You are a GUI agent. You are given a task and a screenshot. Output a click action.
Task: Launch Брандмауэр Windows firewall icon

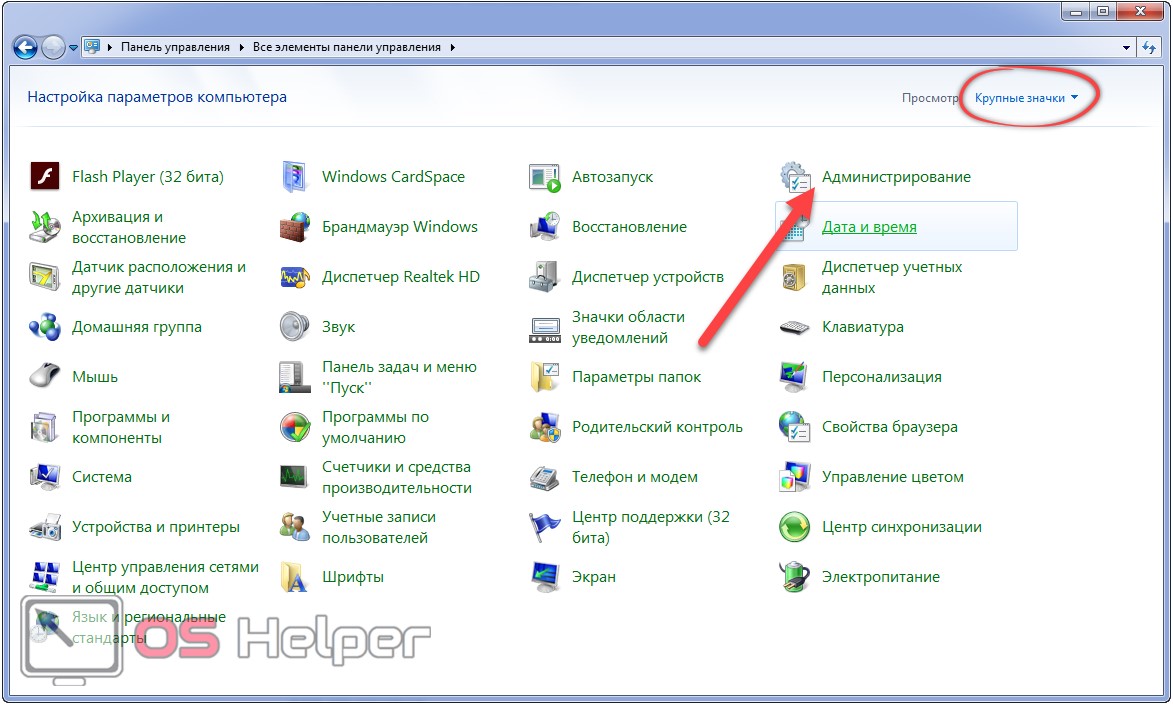pos(295,227)
